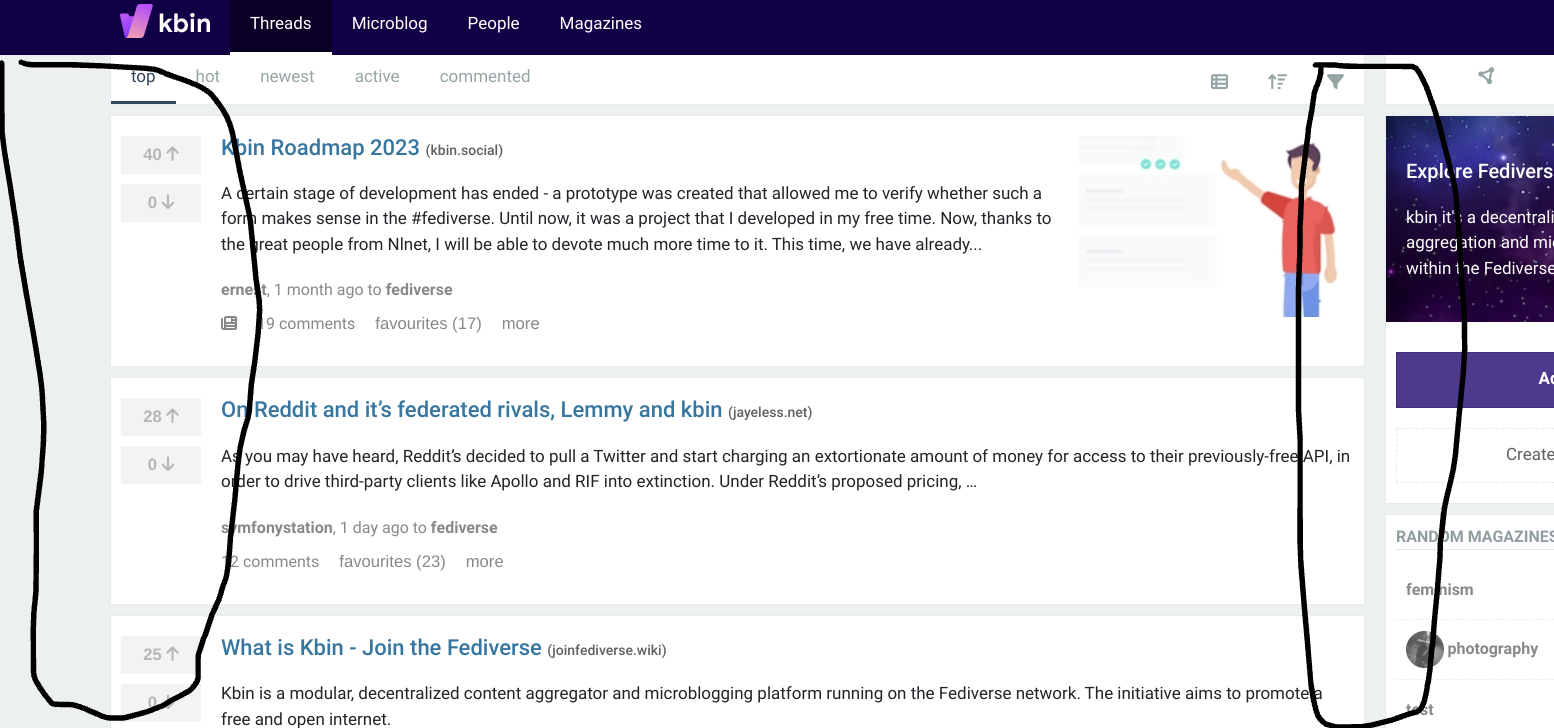Click the downvote arrow on the Reddit thread
Viewport: 1554px width, 728px height.
(x=160, y=464)
